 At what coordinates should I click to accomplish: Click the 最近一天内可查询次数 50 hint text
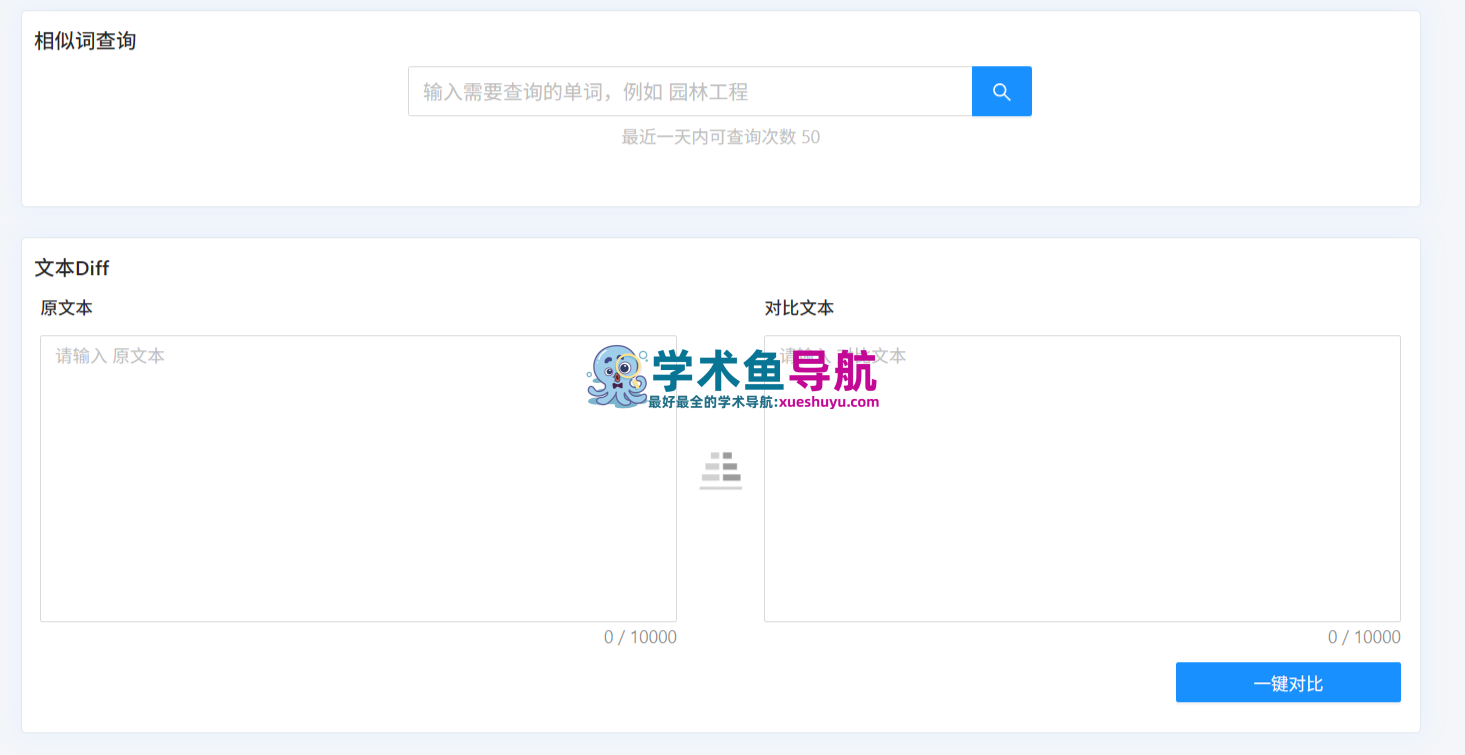720,137
